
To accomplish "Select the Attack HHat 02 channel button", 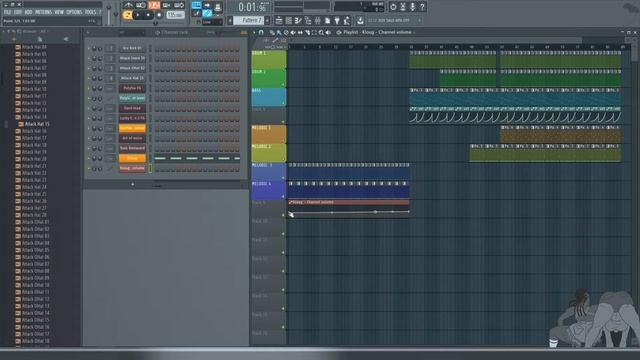I will 132,68.
